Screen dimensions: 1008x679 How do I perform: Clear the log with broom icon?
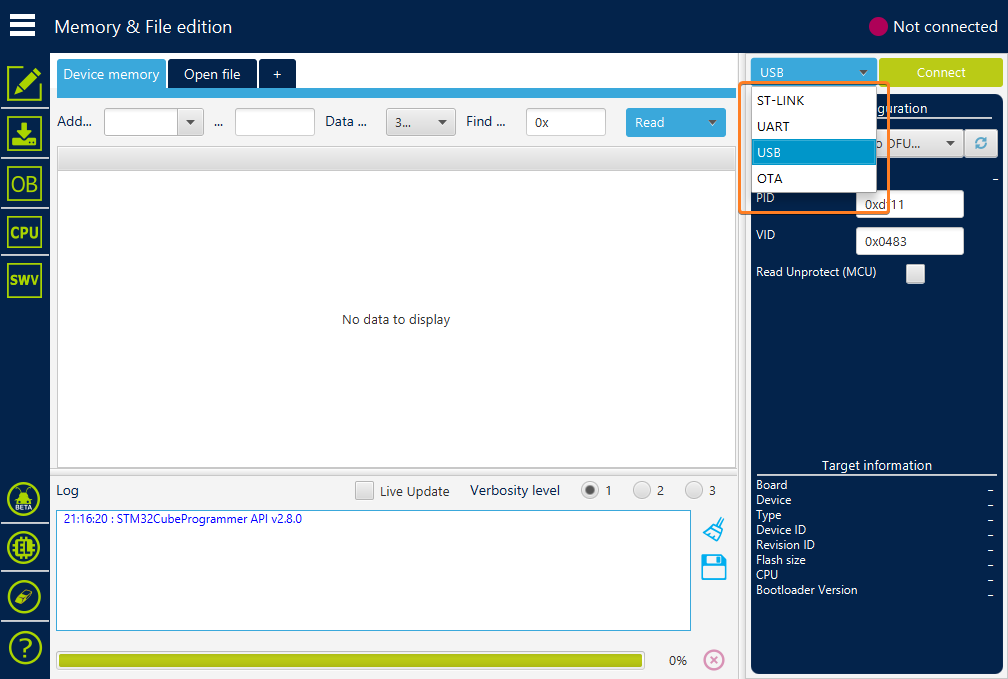(714, 529)
